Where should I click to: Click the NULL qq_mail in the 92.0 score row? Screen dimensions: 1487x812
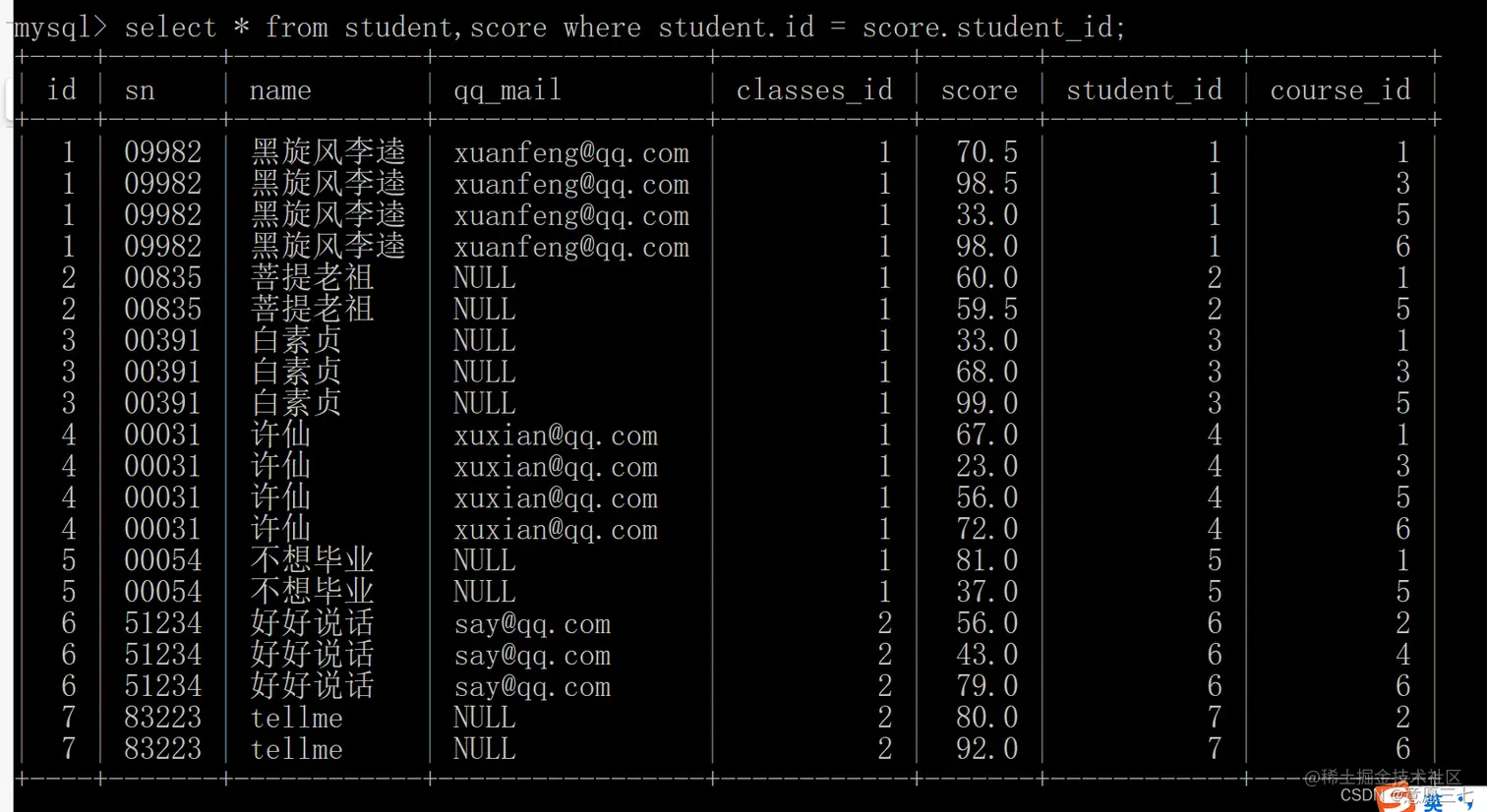click(x=485, y=750)
